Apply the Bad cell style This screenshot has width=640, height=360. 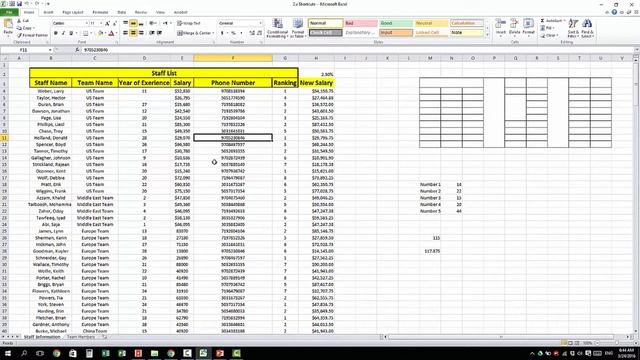click(x=361, y=23)
